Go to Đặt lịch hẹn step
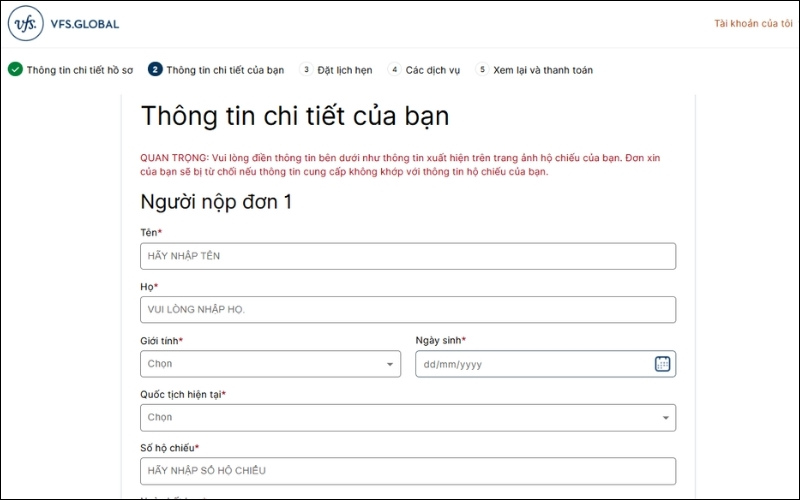The width and height of the screenshot is (800, 500). click(345, 70)
